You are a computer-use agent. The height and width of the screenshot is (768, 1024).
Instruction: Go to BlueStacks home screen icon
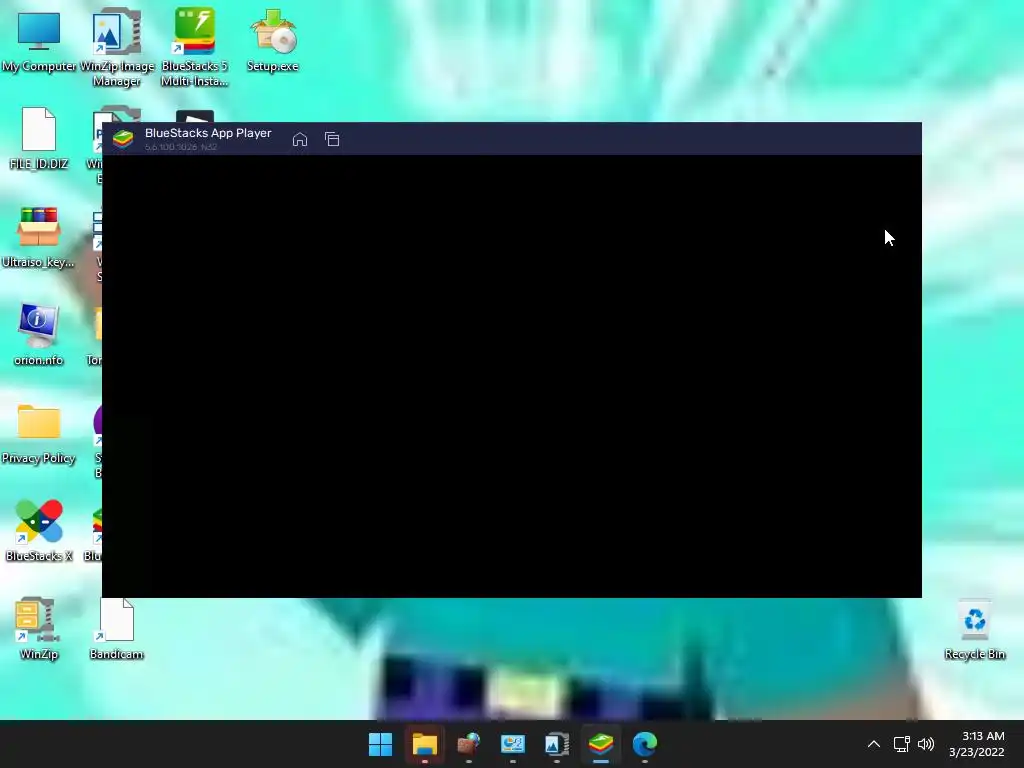click(x=300, y=139)
